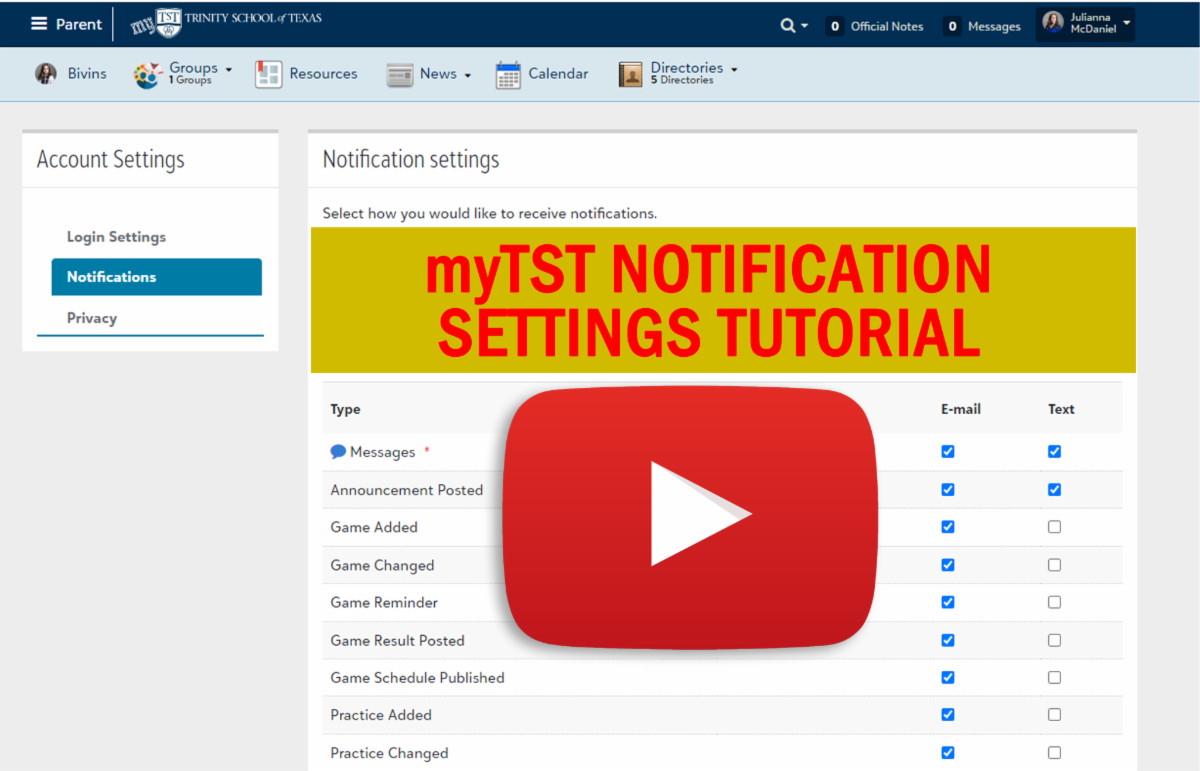
Task: Open the search magnifier in the top bar
Action: 788,26
